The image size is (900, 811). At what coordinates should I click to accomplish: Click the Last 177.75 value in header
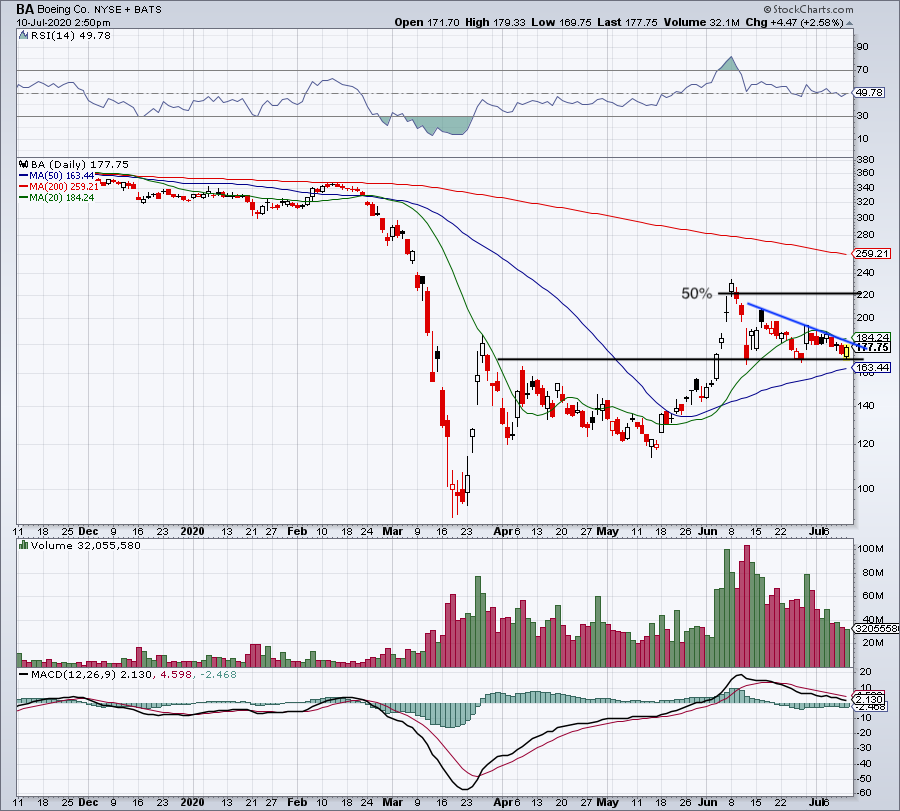pyautogui.click(x=627, y=22)
